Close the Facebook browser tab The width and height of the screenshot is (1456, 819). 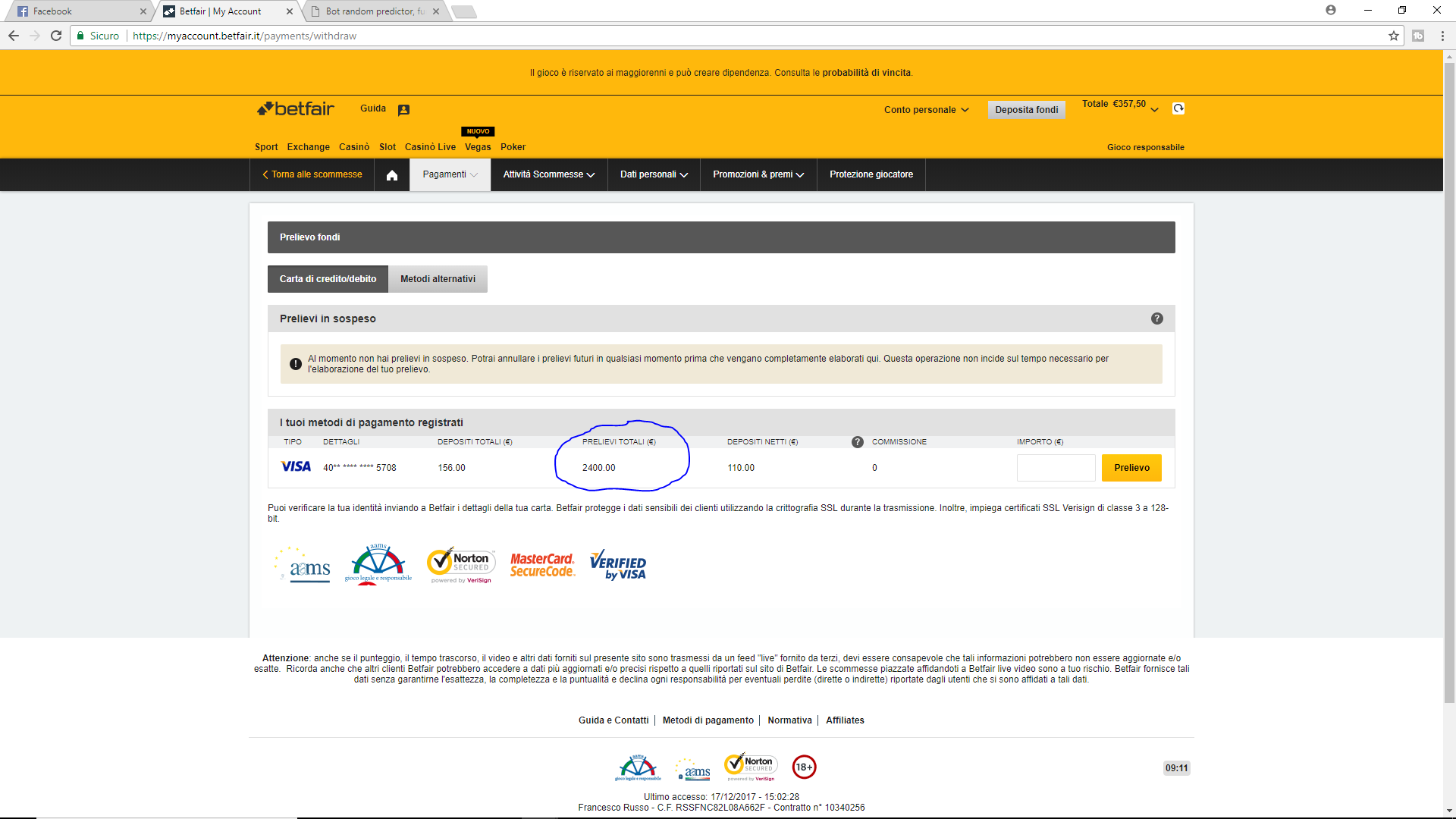coord(143,11)
